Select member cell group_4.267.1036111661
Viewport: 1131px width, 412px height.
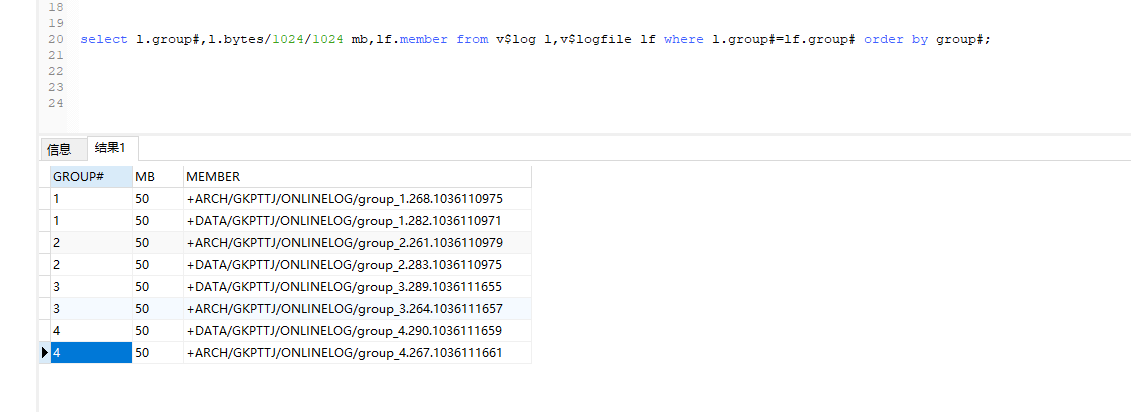point(357,353)
